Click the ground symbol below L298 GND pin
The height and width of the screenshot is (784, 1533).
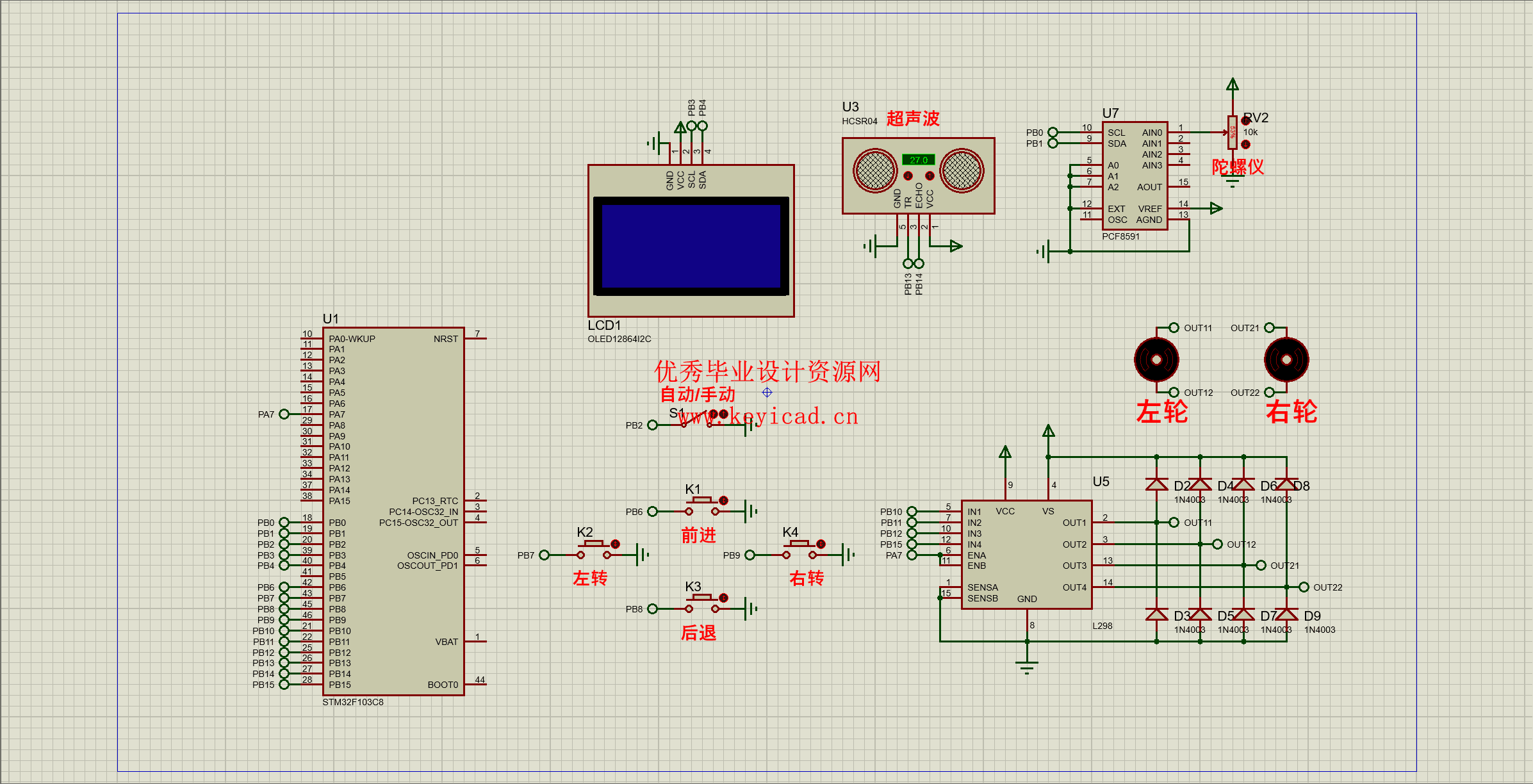click(1027, 667)
